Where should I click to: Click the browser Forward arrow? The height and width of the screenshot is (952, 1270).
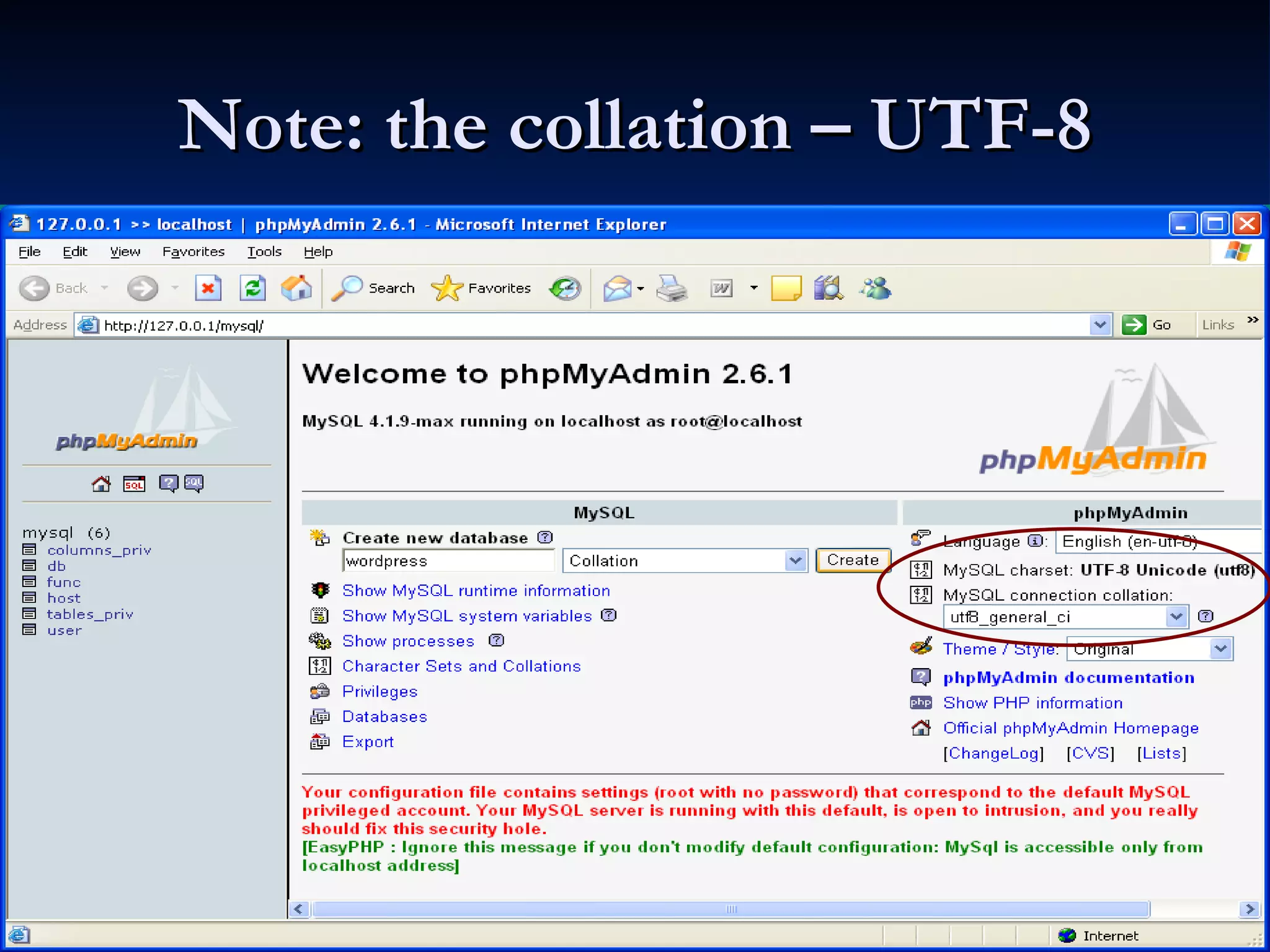(x=143, y=288)
